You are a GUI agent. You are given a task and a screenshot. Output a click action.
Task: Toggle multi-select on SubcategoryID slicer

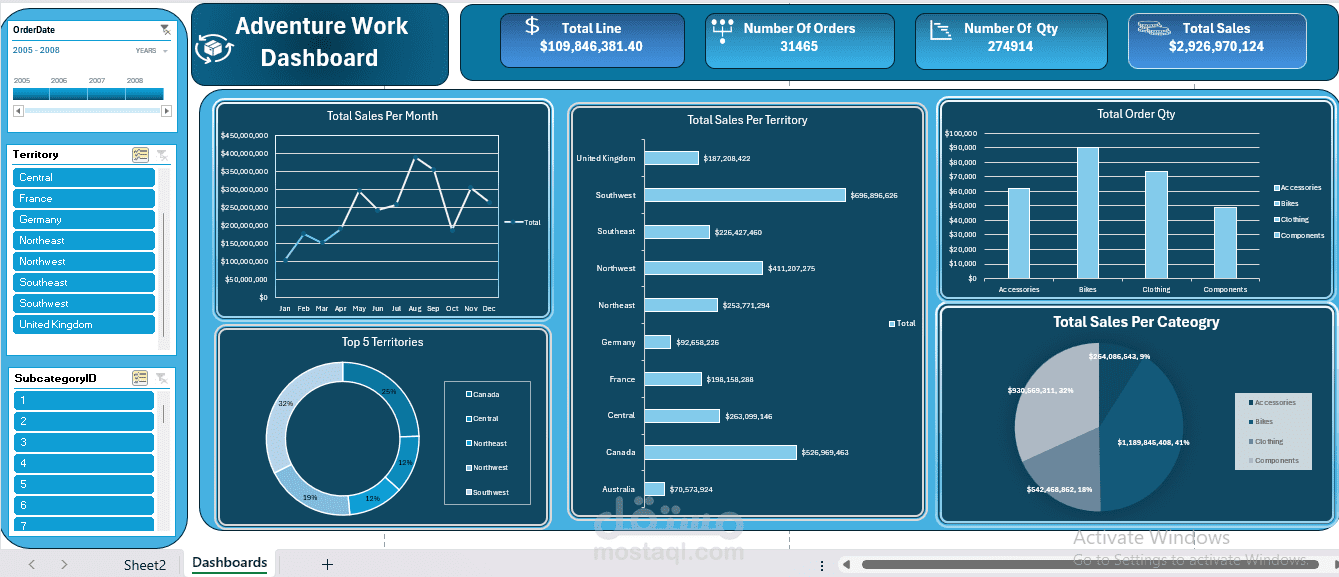[141, 378]
